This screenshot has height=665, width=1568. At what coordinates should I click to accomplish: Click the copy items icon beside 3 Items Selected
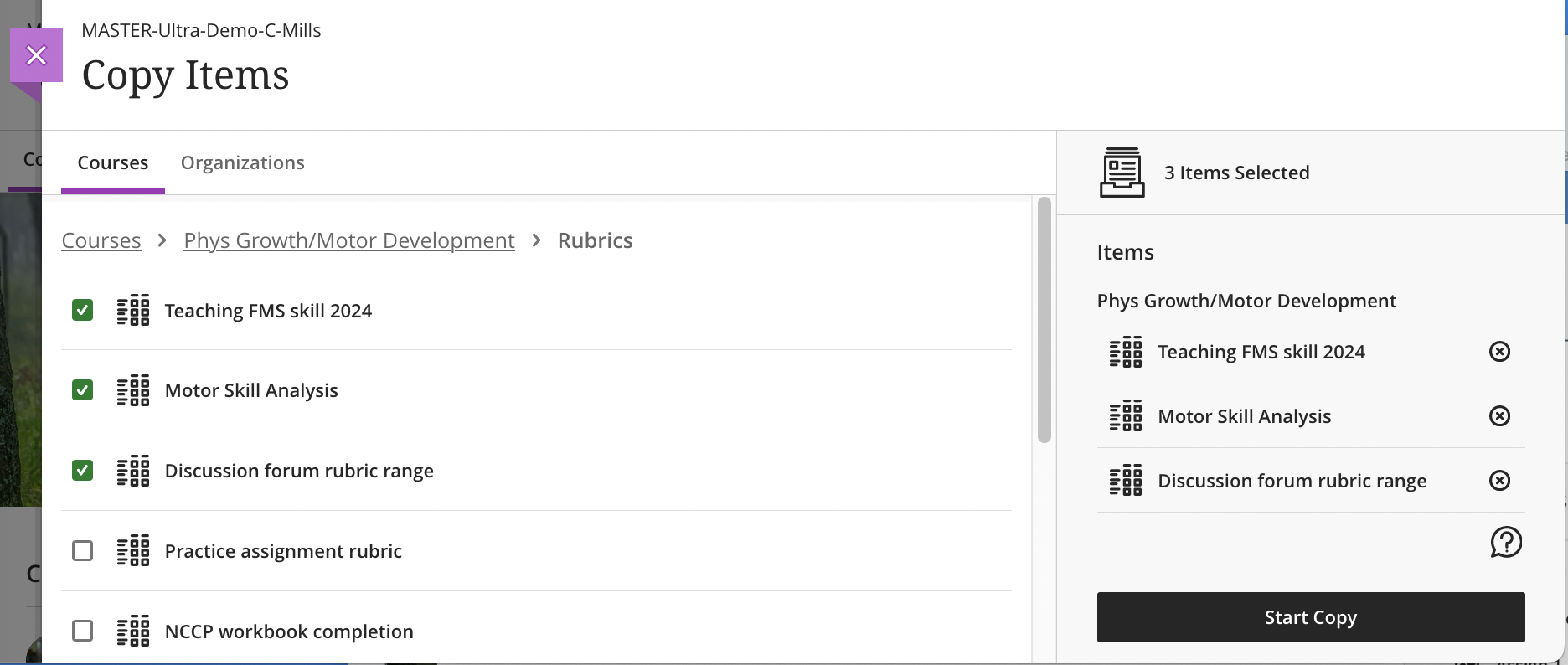(1122, 172)
